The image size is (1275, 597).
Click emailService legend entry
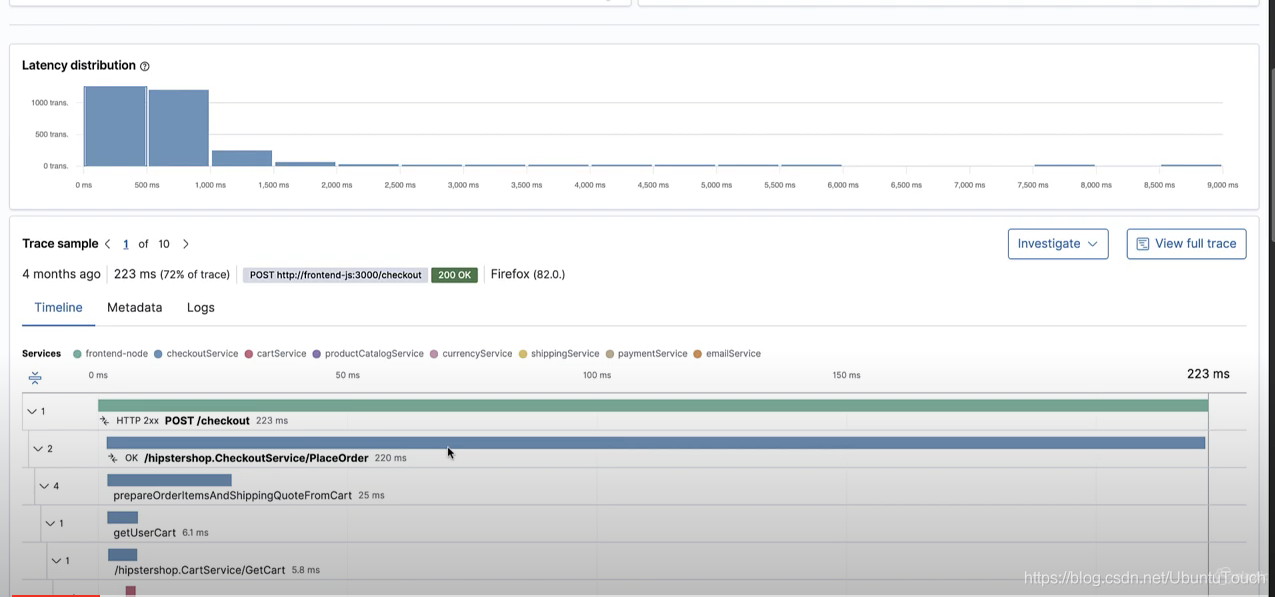click(x=727, y=354)
